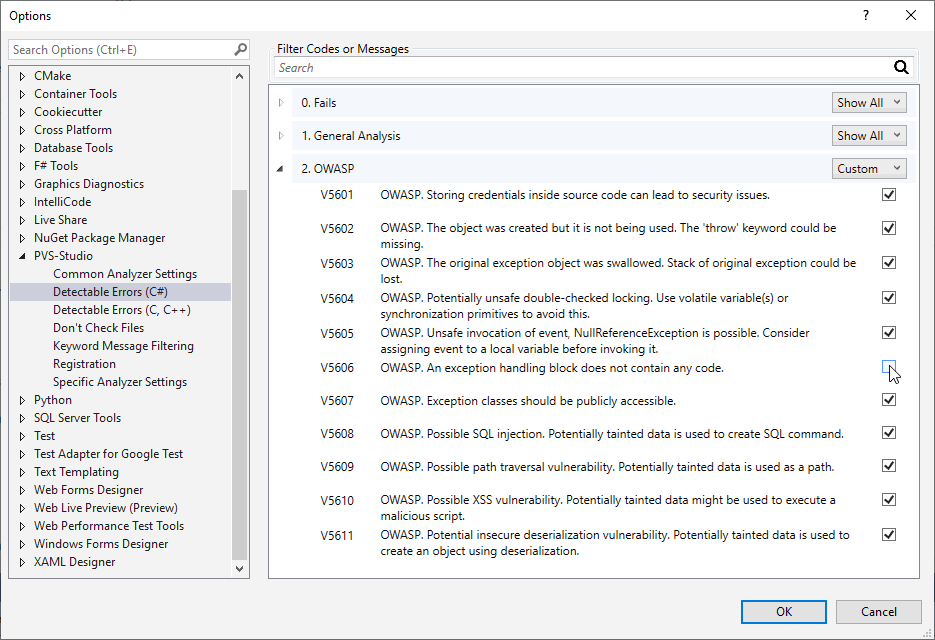Select IntelliCode in options tree

click(x=63, y=202)
